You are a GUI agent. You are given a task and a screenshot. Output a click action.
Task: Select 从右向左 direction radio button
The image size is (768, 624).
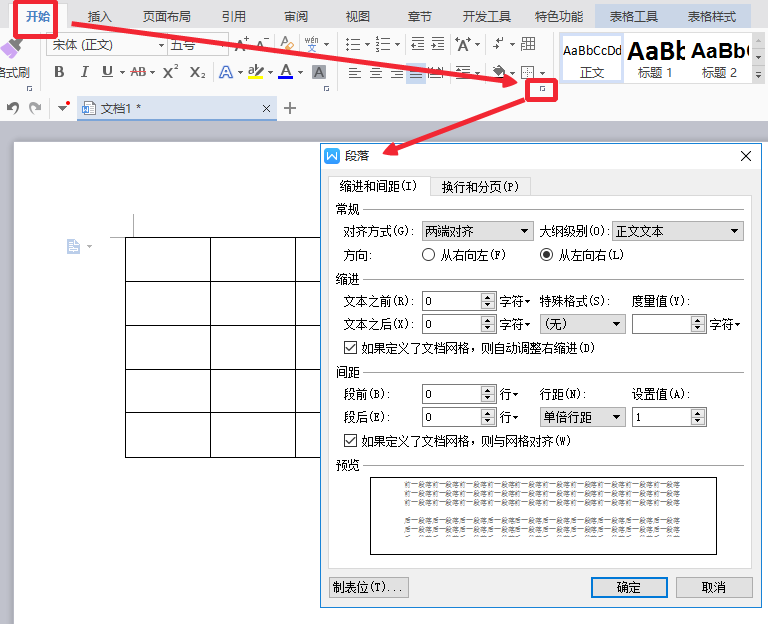click(428, 255)
